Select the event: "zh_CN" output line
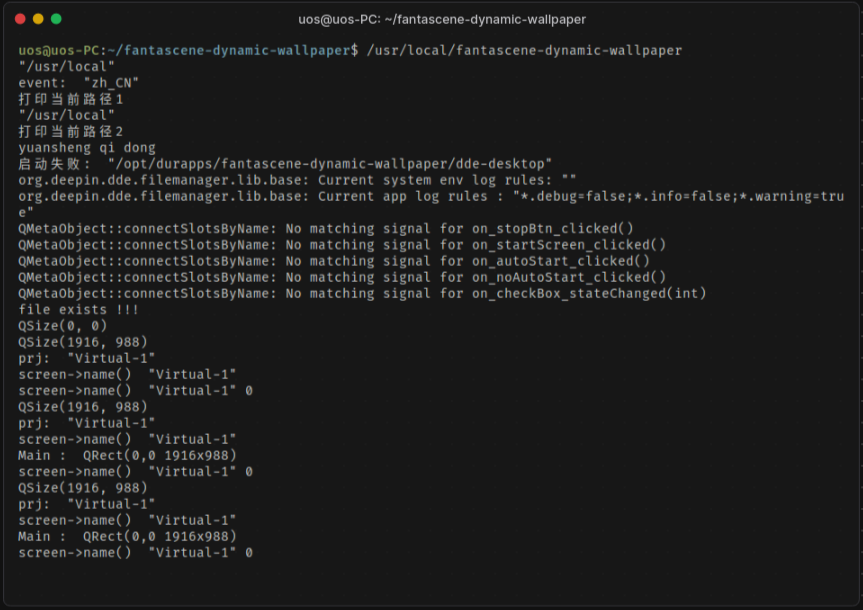The height and width of the screenshot is (610, 863). [x=79, y=83]
